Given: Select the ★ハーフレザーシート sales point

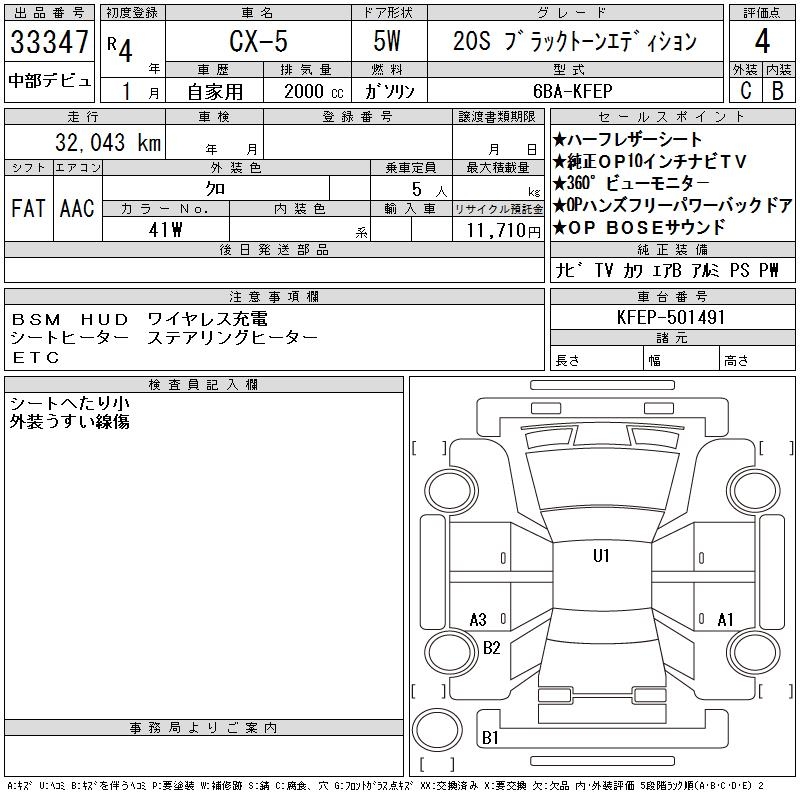Looking at the screenshot, I should click(628, 139).
